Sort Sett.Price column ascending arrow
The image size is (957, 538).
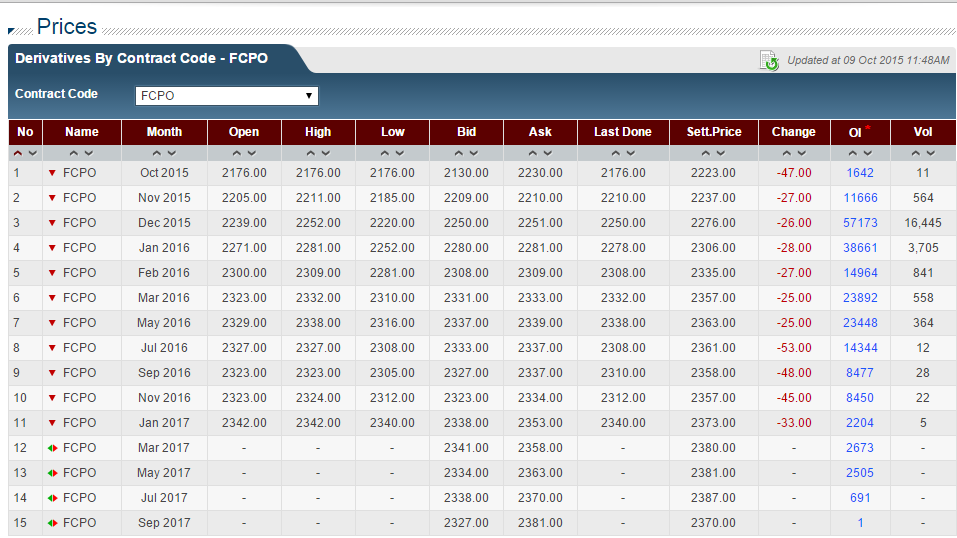tap(706, 153)
